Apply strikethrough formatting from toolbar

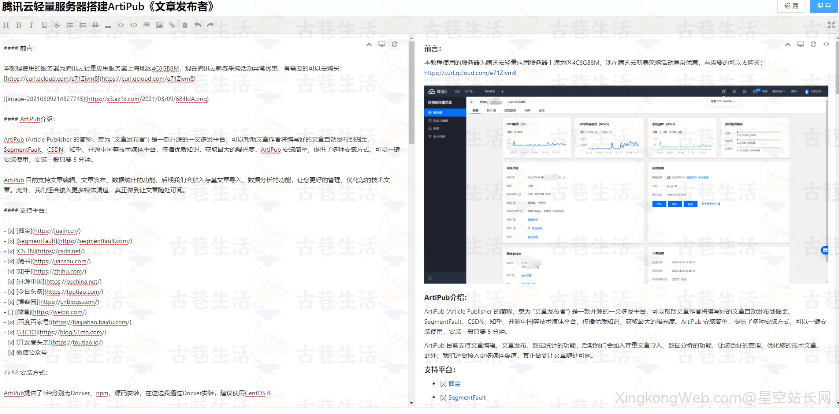pyautogui.click(x=57, y=25)
